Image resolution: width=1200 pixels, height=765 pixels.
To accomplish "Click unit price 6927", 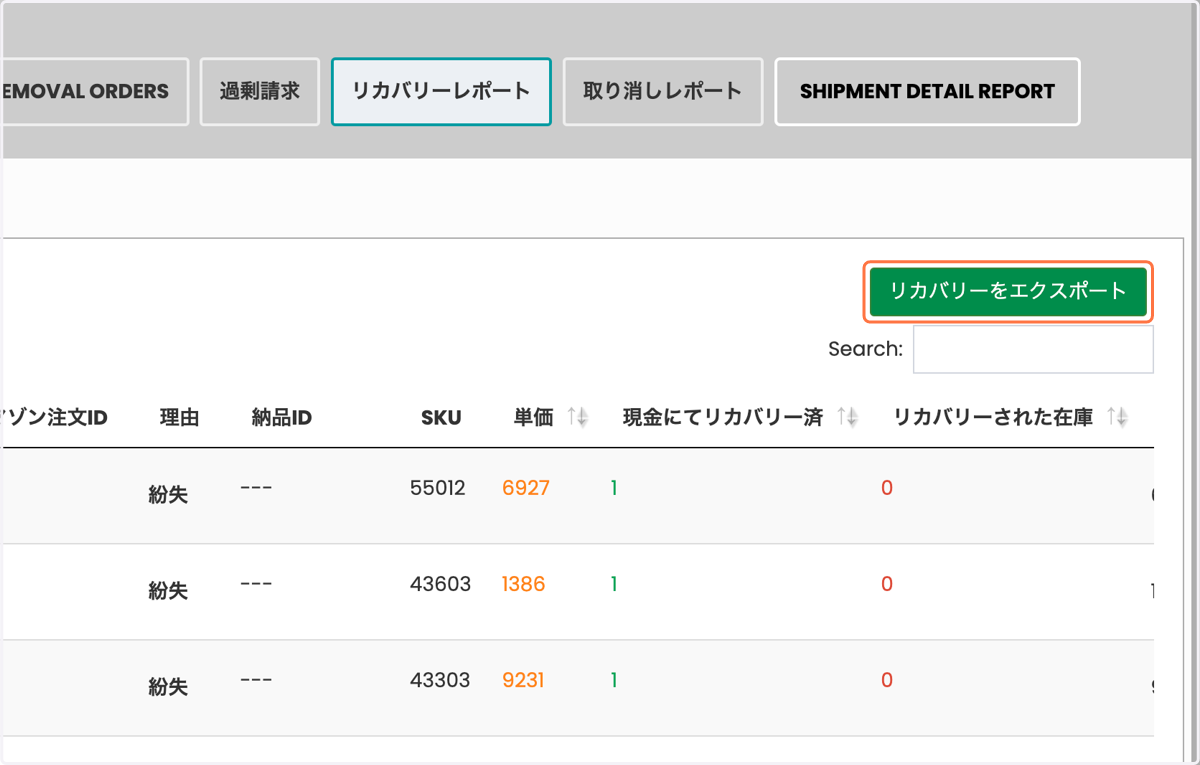I will (526, 488).
